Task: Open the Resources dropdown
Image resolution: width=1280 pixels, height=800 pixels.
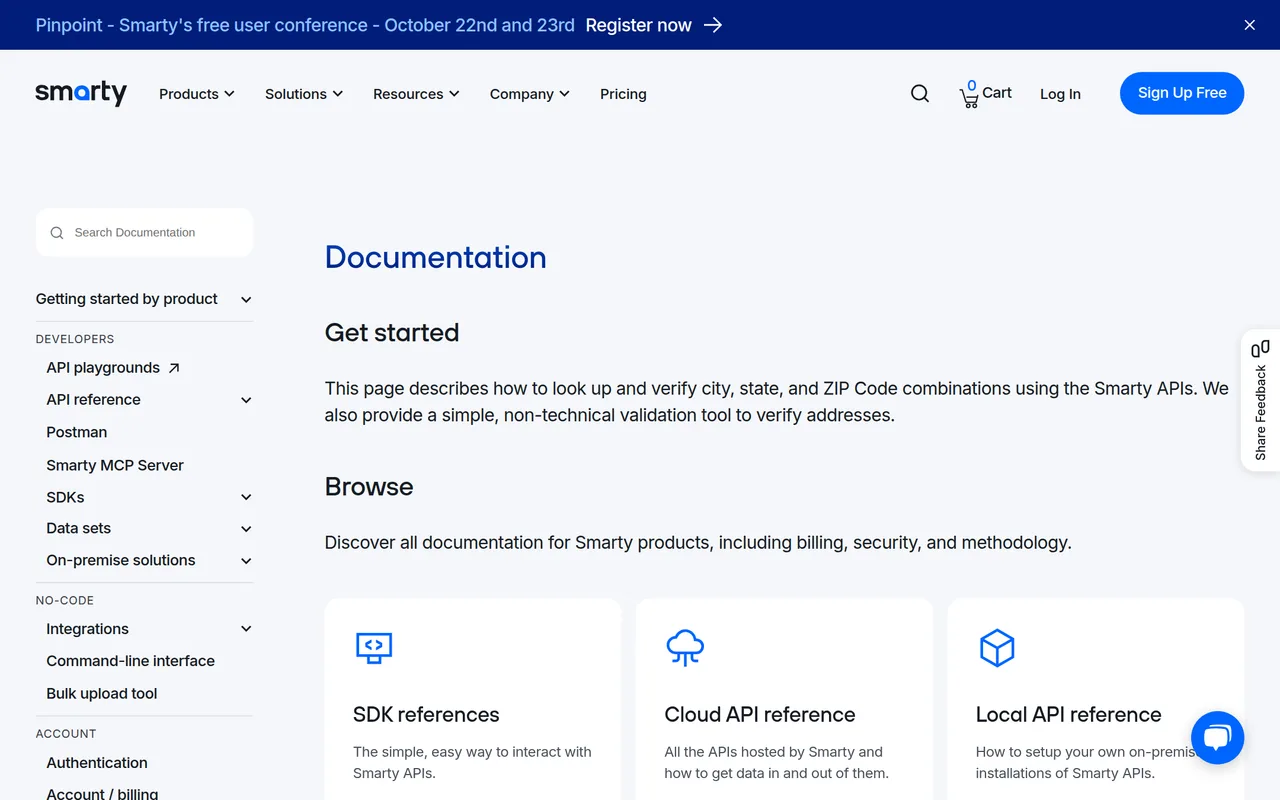Action: click(x=416, y=94)
